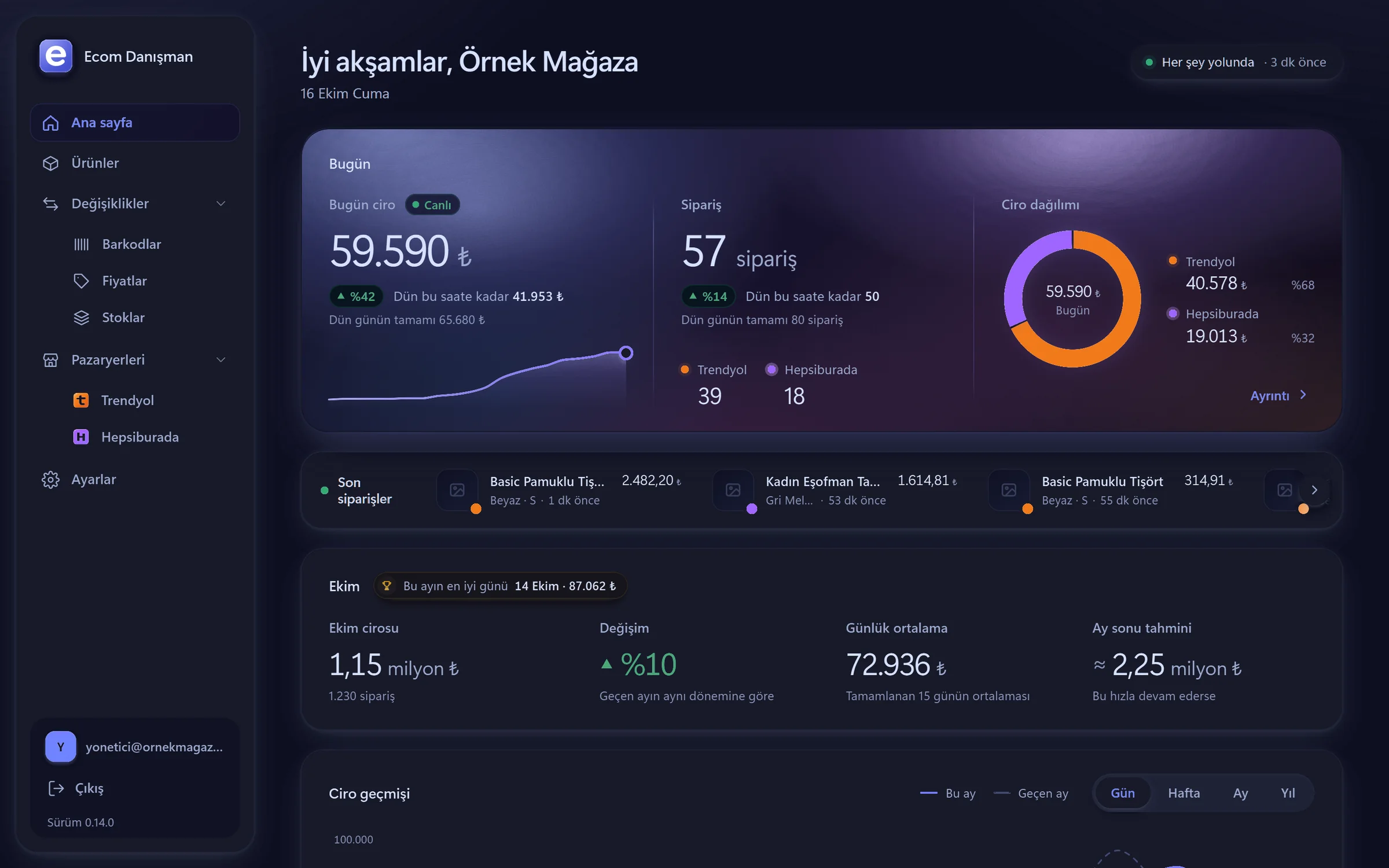1389x868 pixels.
Task: Click the Çıkış logout icon
Action: 56,788
